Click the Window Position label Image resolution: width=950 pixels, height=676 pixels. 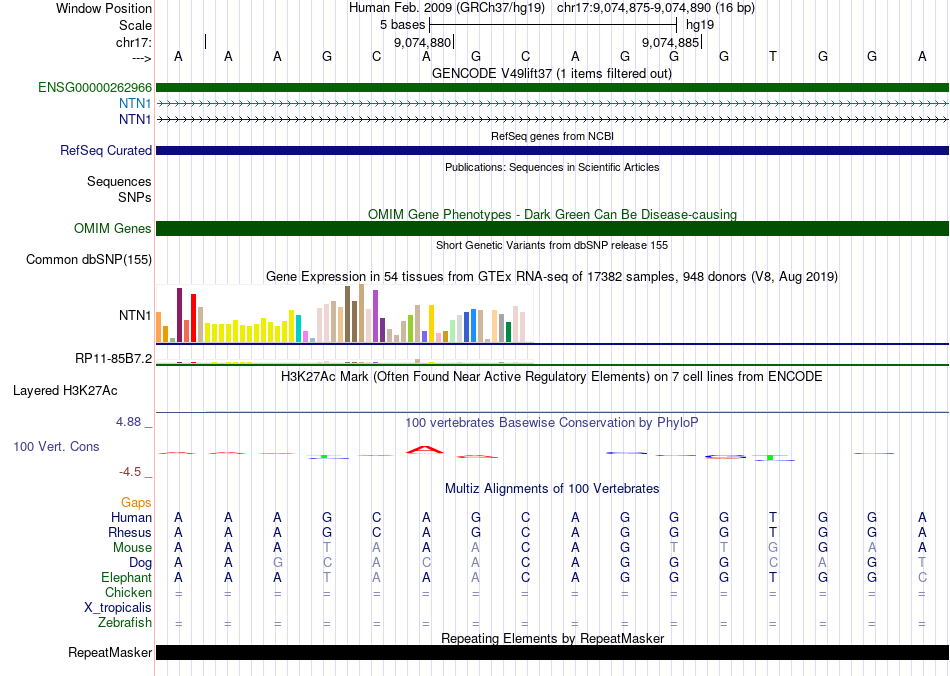coord(104,8)
